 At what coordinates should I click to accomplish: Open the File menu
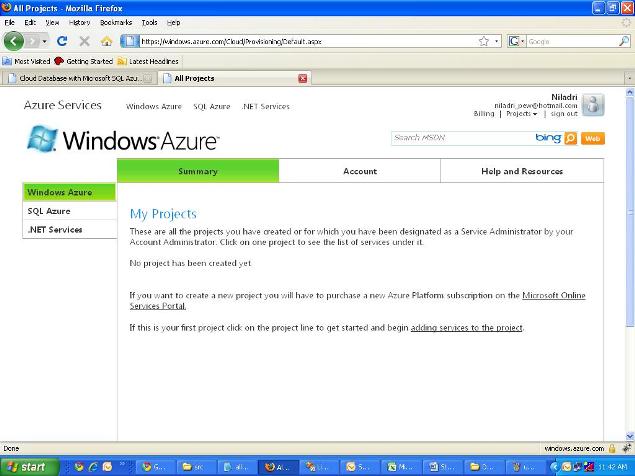tap(9, 23)
